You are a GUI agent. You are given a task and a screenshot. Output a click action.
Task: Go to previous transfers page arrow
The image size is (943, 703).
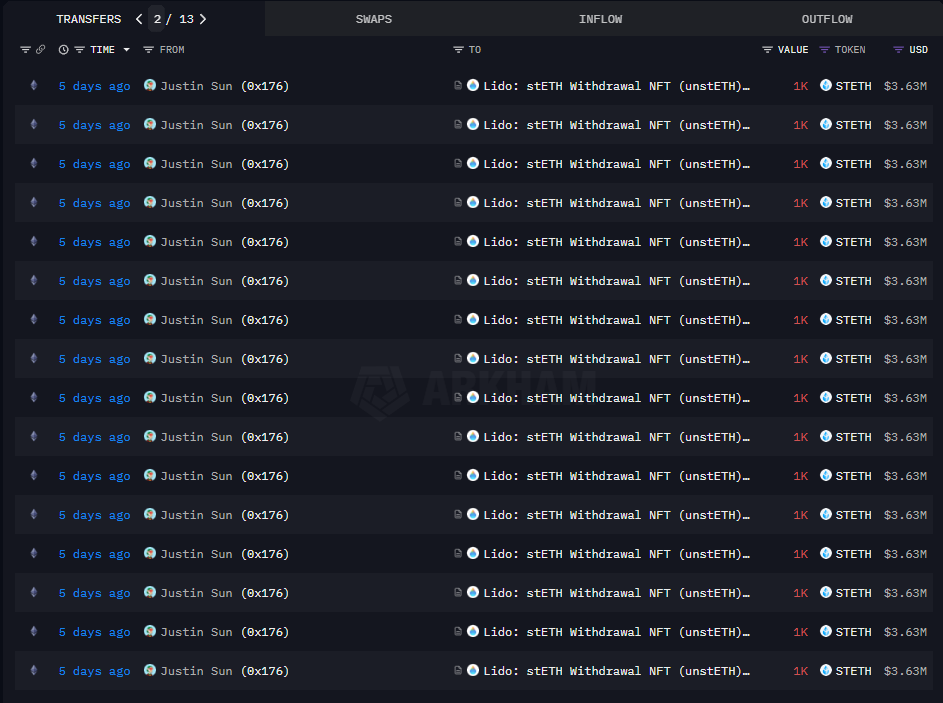(139, 19)
